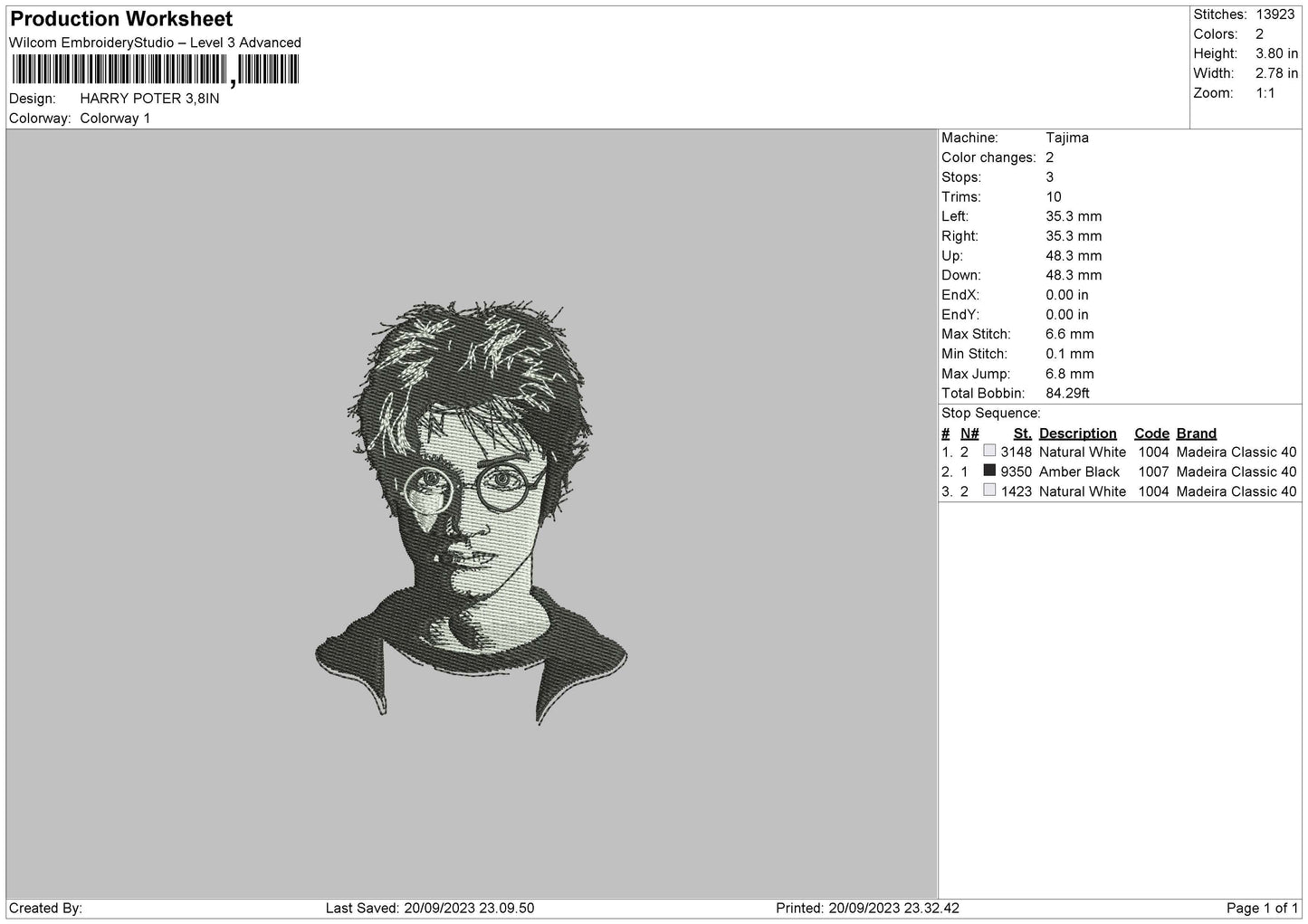The image size is (1308, 924).
Task: Click 'Natural White' in stop row 1
Action: click(1083, 452)
